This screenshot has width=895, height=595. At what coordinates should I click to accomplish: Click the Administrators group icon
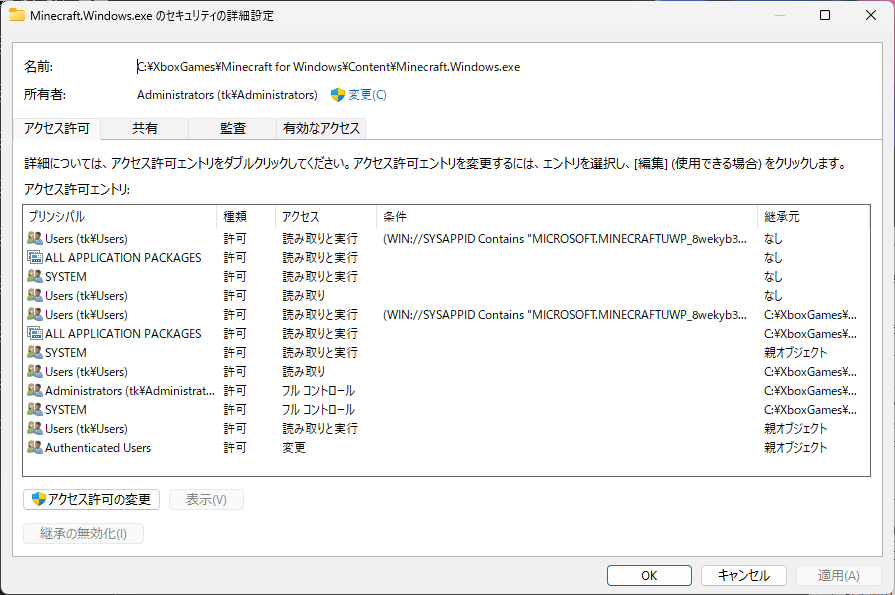click(x=32, y=390)
